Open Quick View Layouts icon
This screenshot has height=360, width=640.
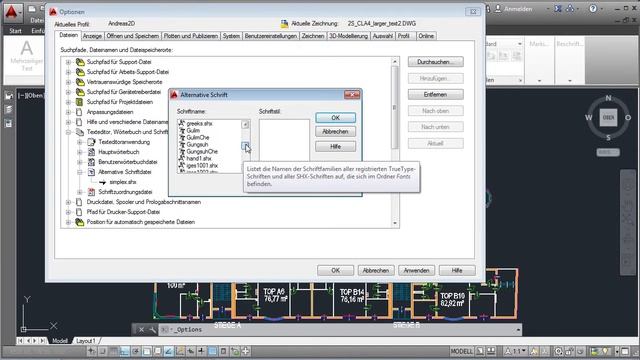[480, 351]
